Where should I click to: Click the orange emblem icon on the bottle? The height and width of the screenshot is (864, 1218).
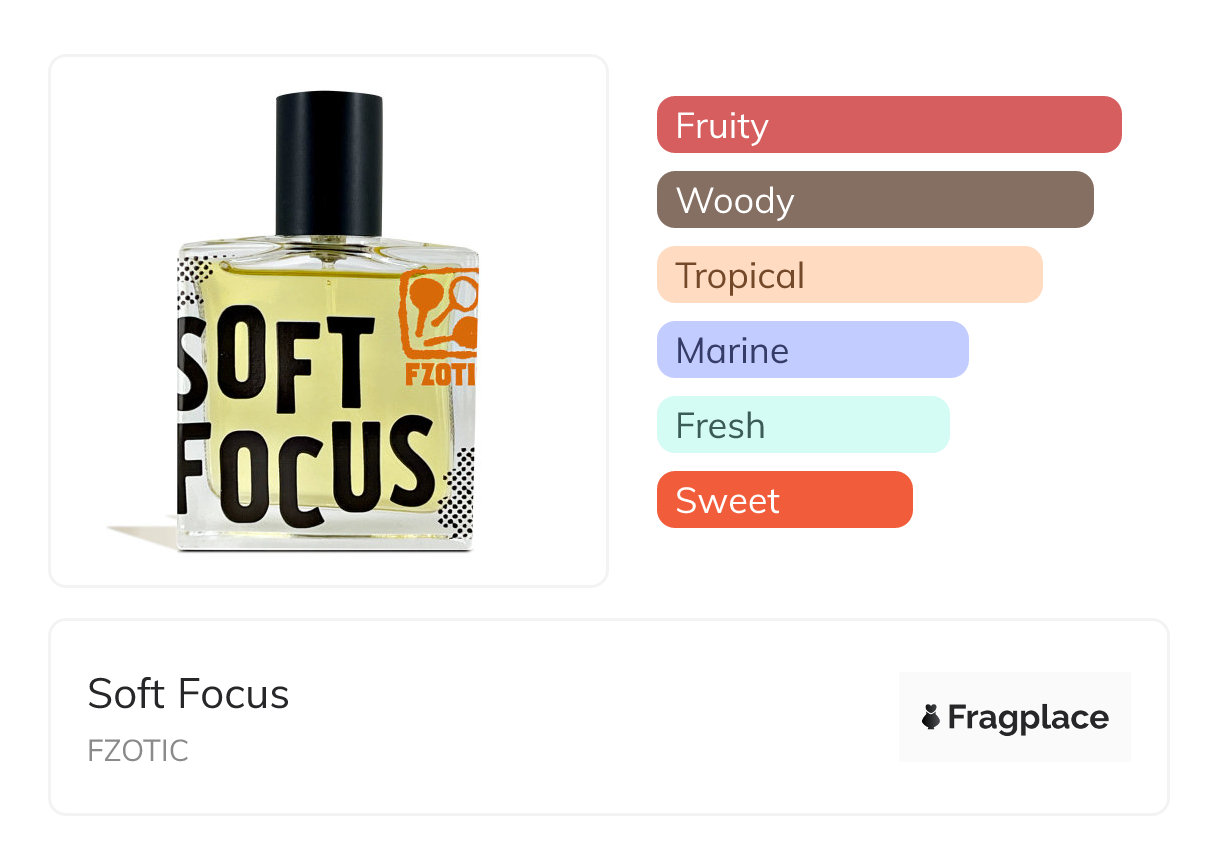coord(439,311)
